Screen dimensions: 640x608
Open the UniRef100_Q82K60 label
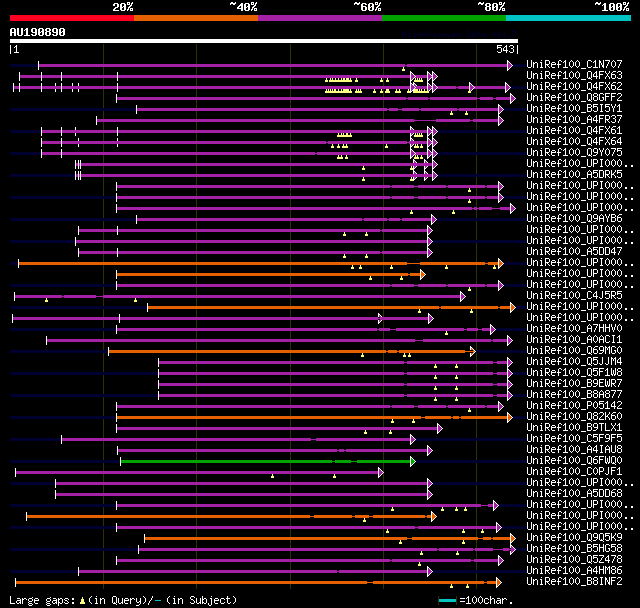pos(574,417)
